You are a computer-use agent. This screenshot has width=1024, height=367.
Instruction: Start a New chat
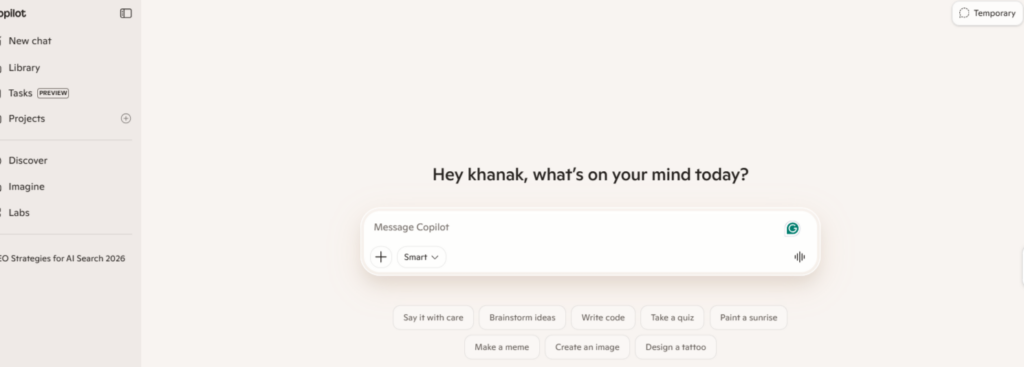pyautogui.click(x=30, y=40)
